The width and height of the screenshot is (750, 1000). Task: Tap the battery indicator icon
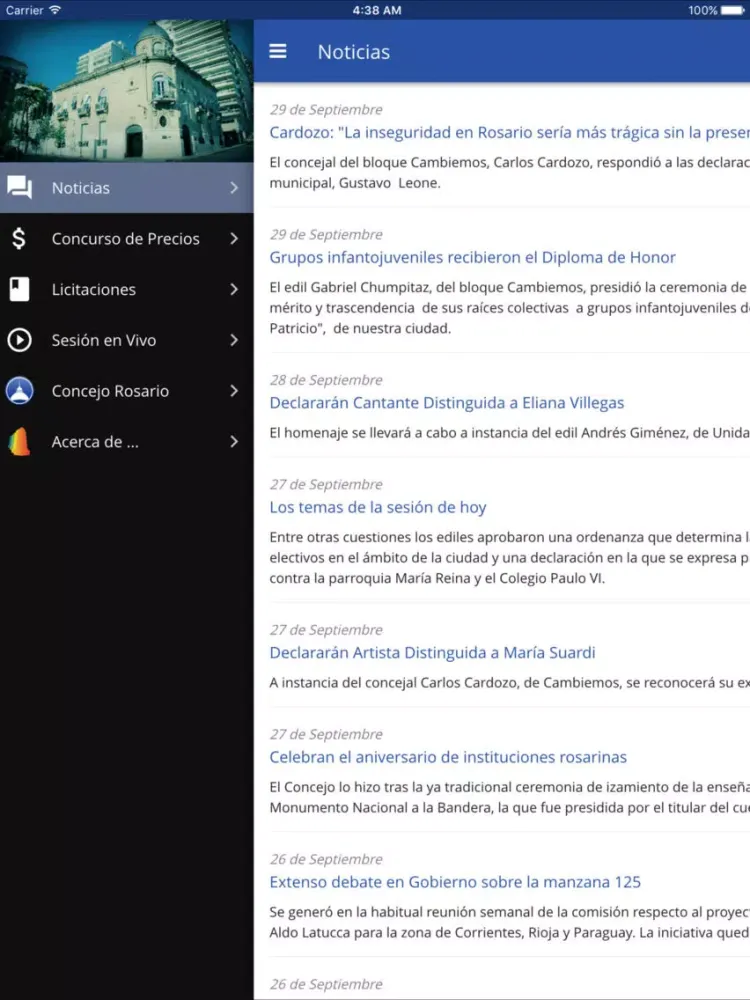pos(733,10)
